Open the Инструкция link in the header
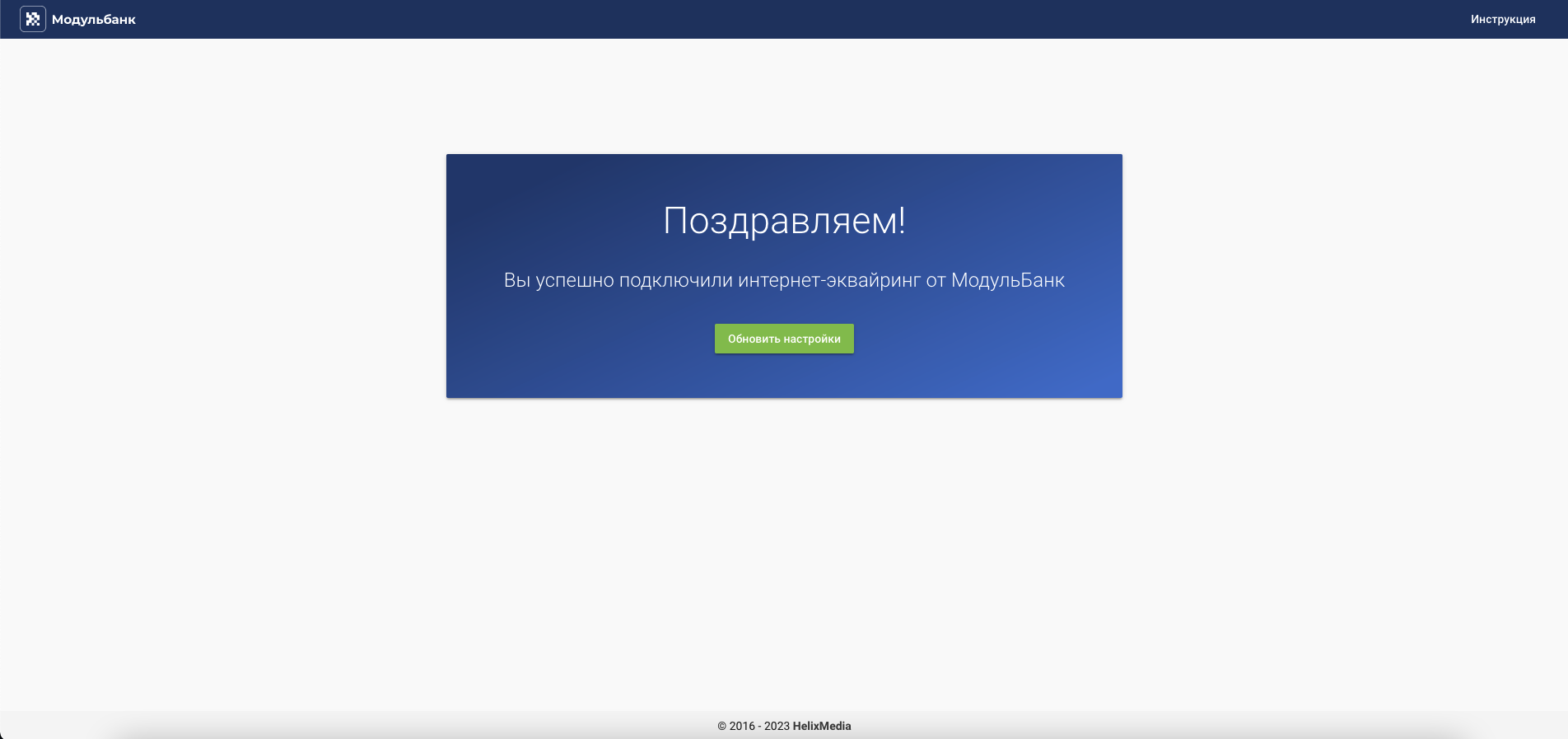 tap(1503, 19)
